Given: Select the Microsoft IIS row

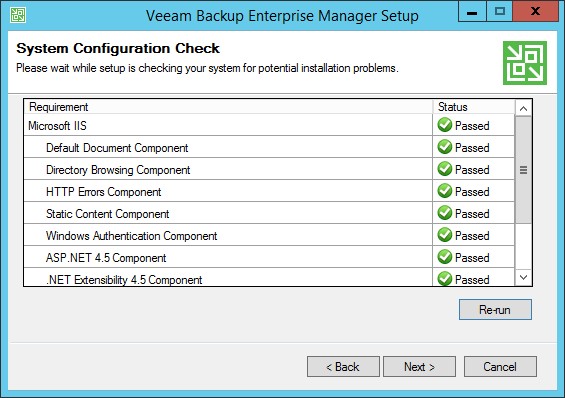Looking at the screenshot, I should (269, 125).
